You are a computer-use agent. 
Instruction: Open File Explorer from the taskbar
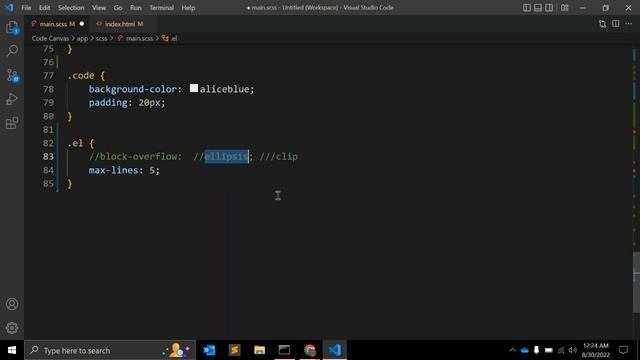(x=259, y=350)
